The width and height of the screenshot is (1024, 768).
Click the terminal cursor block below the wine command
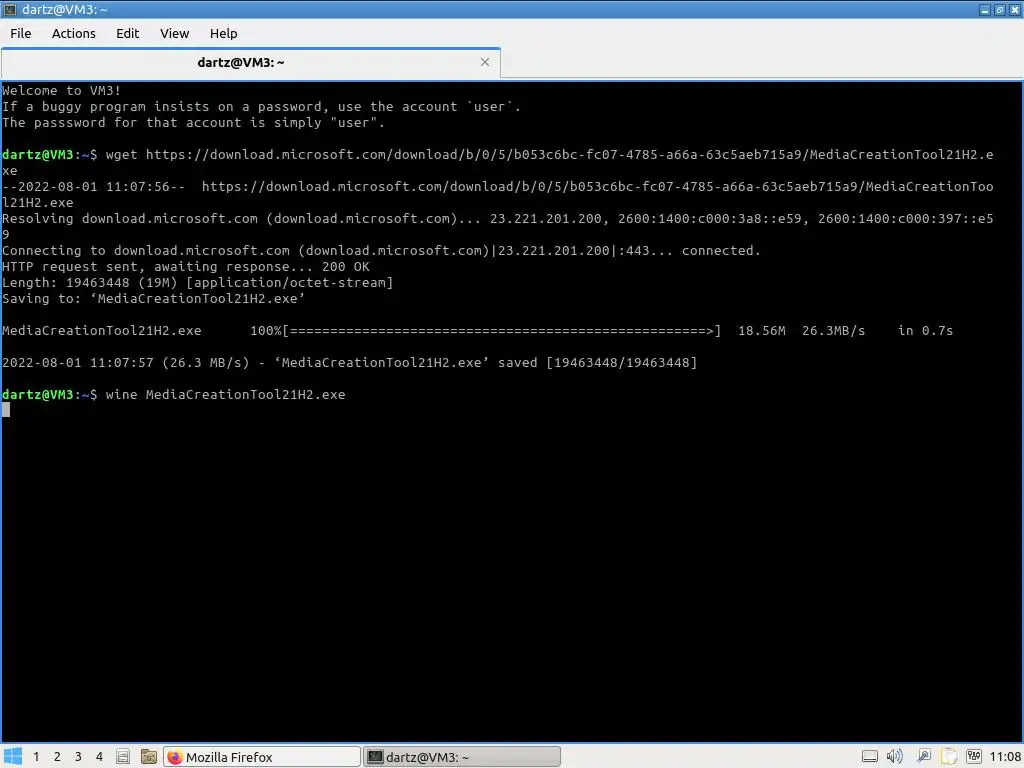tap(6, 409)
